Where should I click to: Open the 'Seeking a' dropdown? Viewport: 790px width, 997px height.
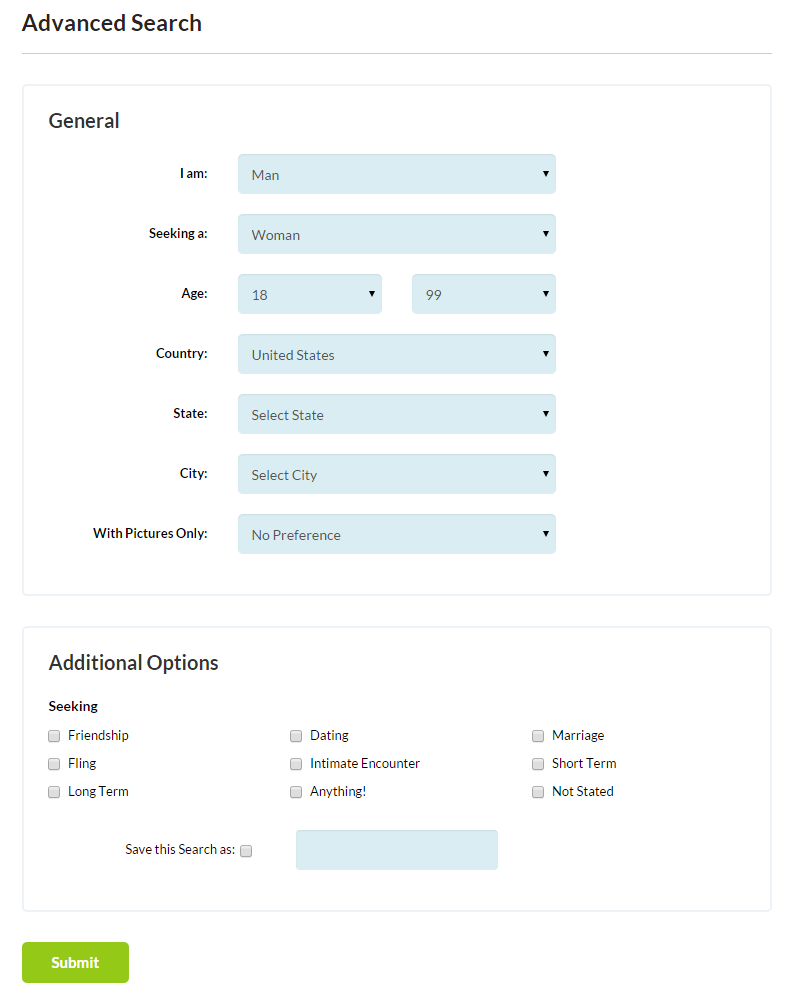pyautogui.click(x=396, y=234)
